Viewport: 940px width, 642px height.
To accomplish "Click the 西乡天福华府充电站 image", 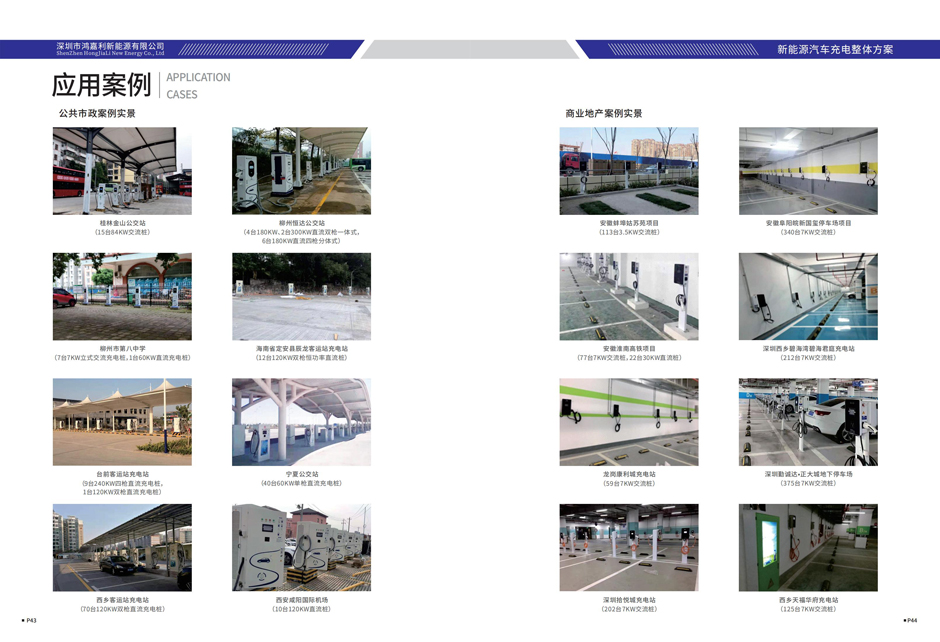I will click(808, 547).
